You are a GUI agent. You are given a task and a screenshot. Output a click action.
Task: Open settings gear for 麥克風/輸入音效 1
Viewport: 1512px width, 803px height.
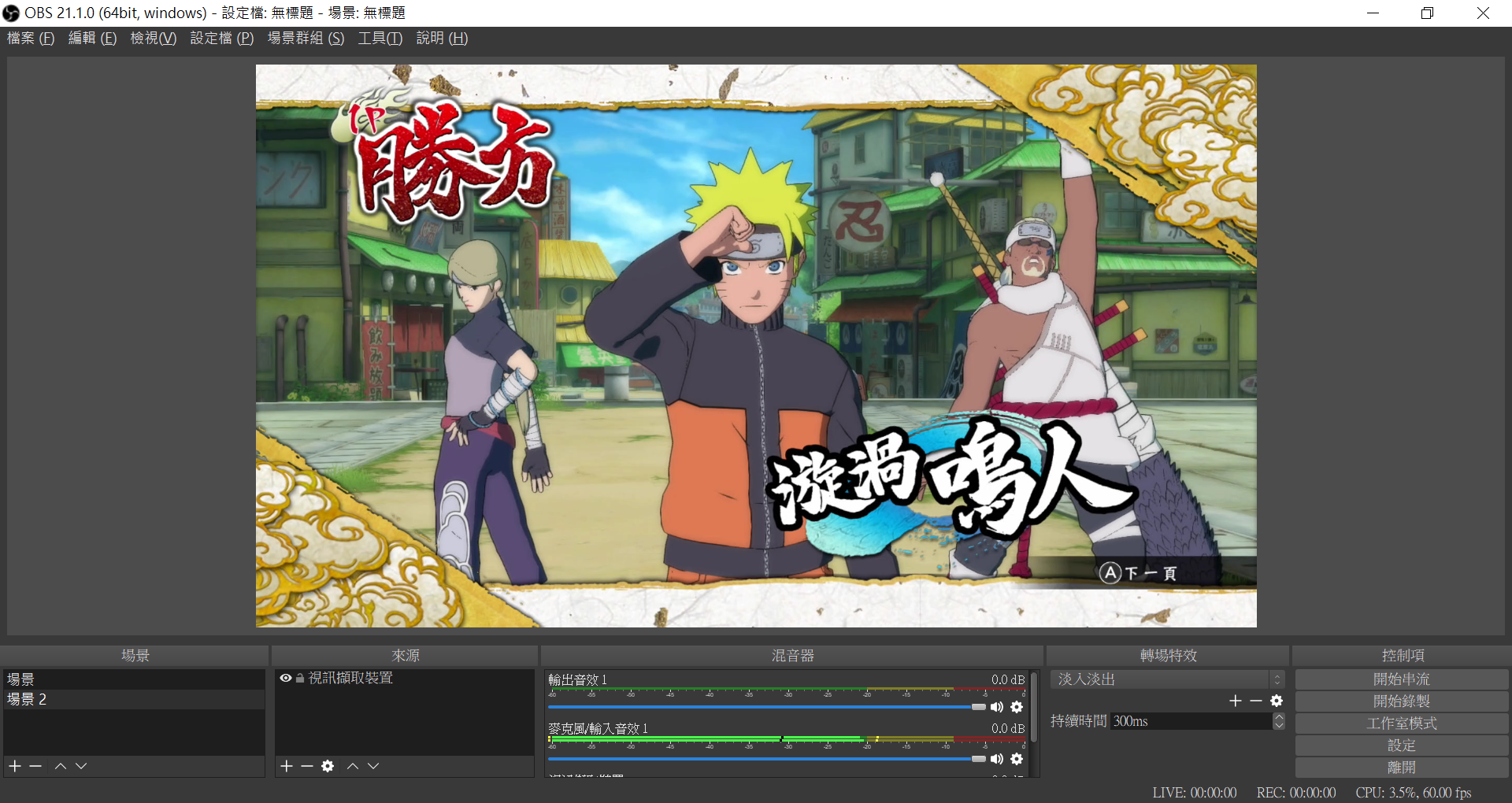click(1017, 759)
